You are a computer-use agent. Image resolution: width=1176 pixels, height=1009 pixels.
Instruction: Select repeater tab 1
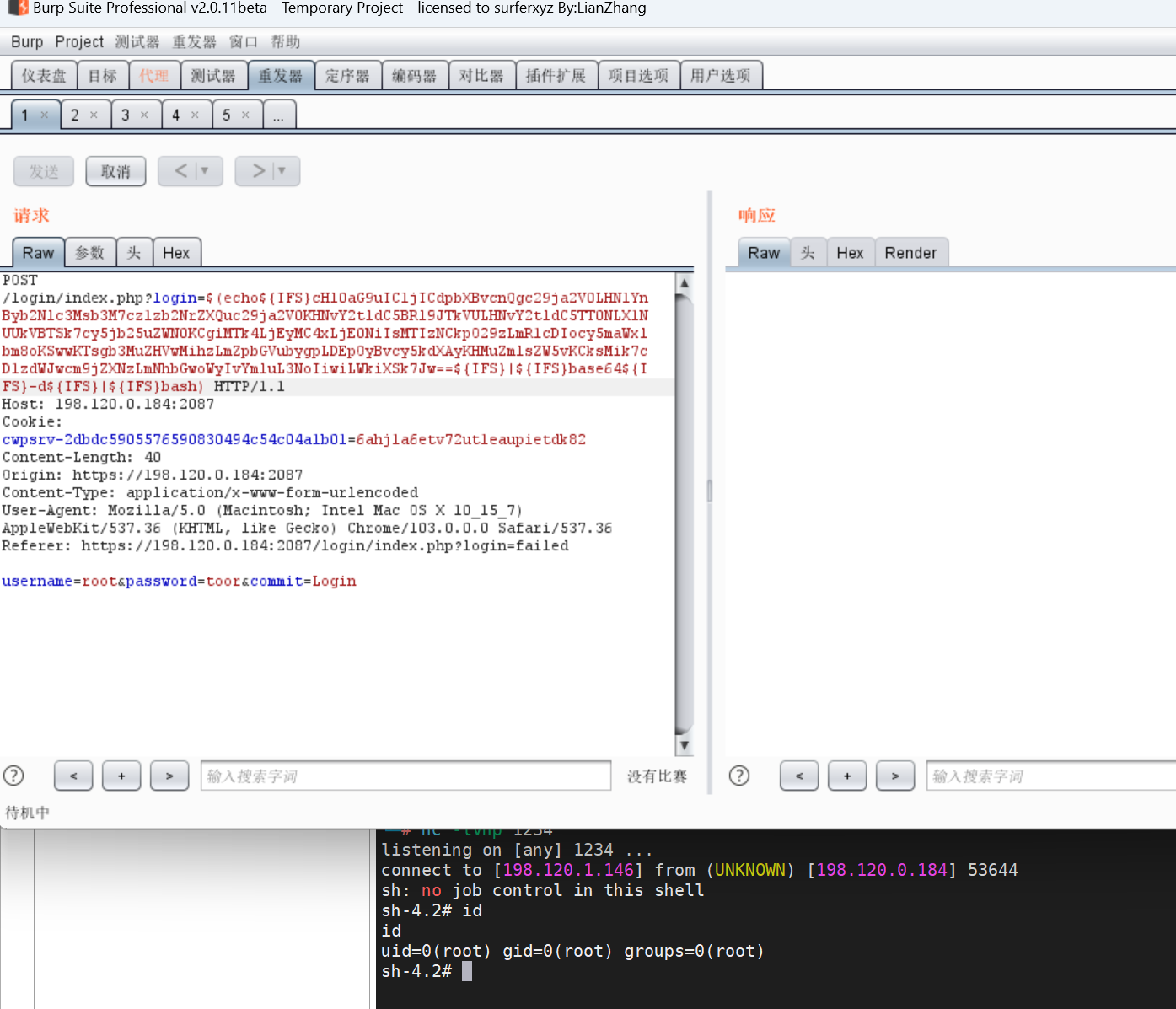coord(25,115)
